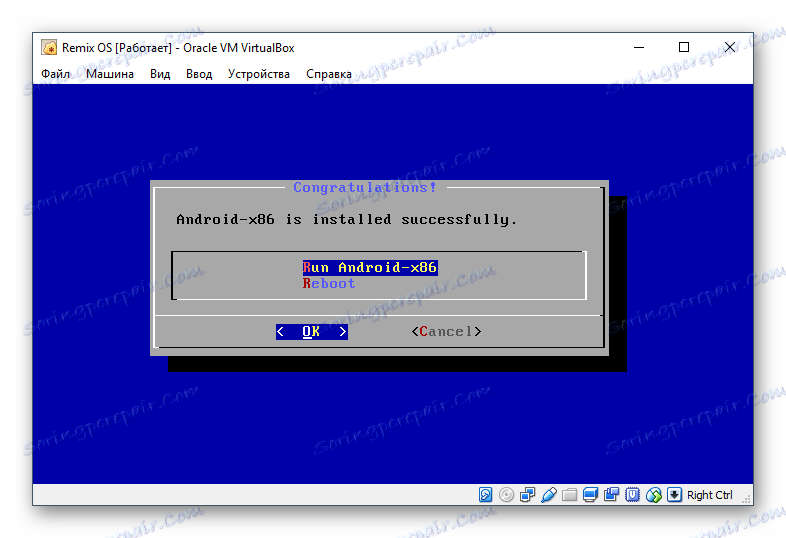The width and height of the screenshot is (786, 538).
Task: Click the Cancel button in the dialog
Action: coord(446,331)
